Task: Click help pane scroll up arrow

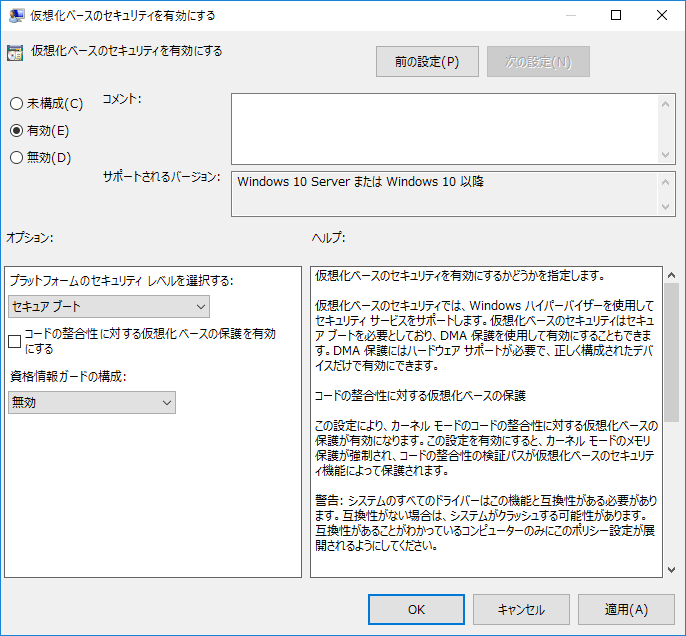Action: click(672, 275)
